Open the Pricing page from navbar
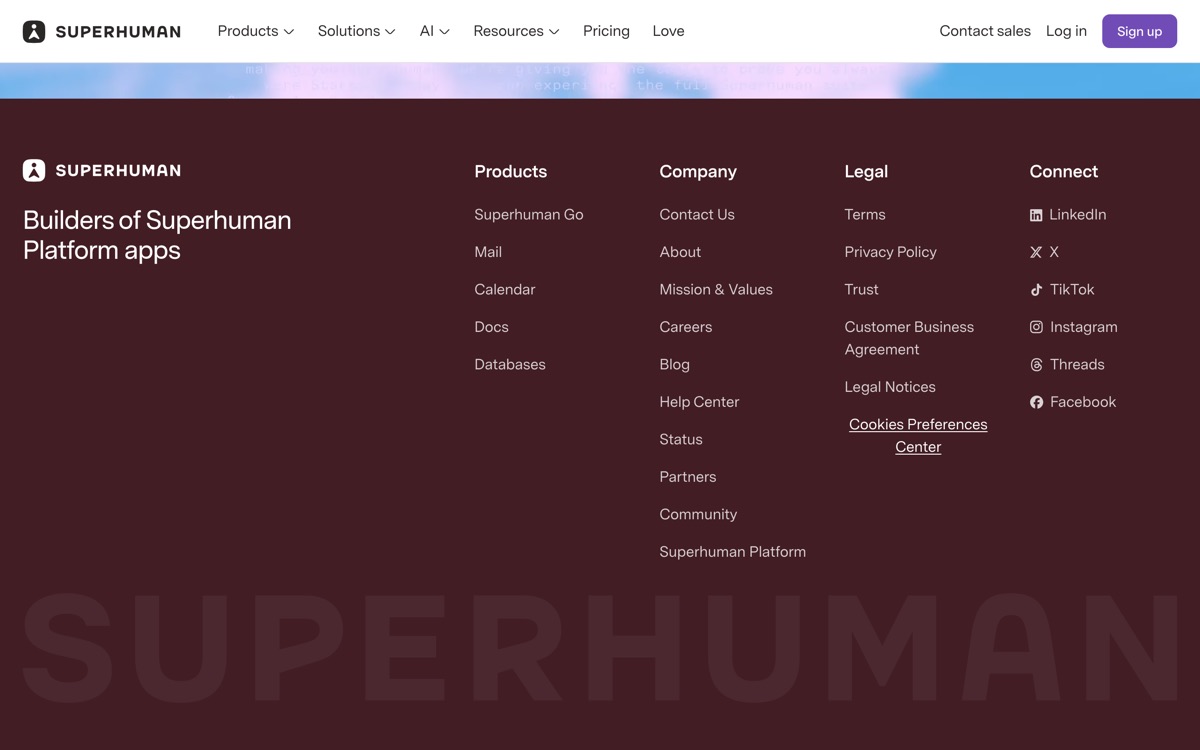This screenshot has width=1200, height=750. click(606, 31)
